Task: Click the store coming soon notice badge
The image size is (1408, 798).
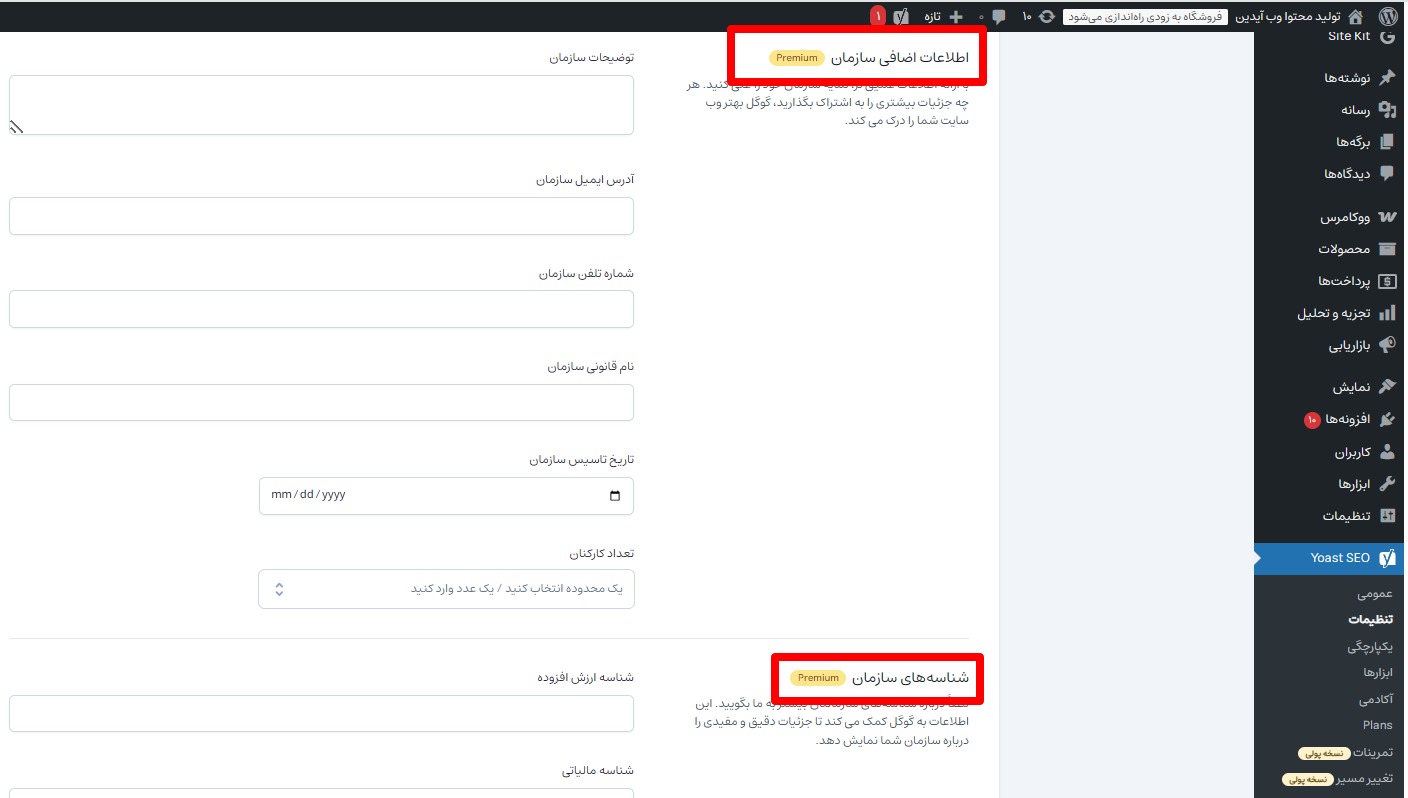Action: click(x=1144, y=16)
